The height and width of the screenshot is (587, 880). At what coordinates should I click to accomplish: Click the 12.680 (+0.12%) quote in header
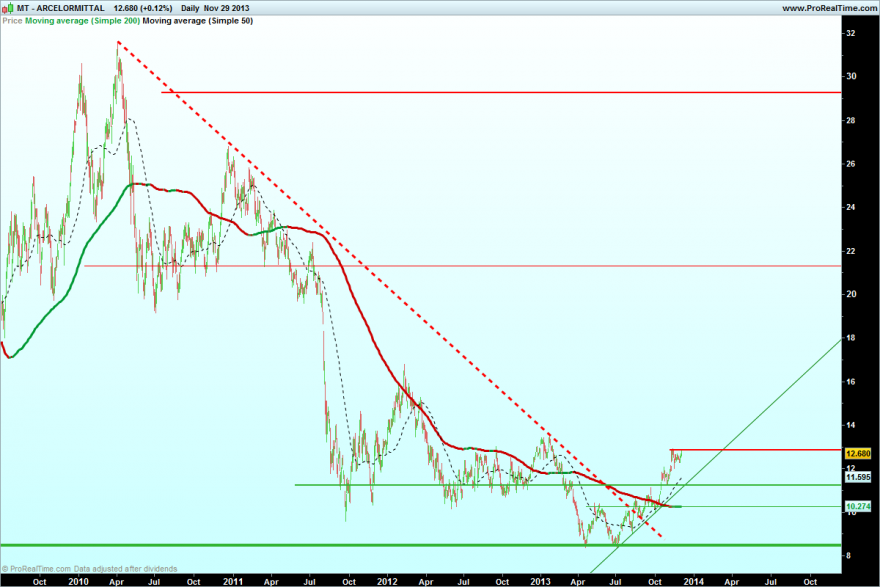point(143,8)
